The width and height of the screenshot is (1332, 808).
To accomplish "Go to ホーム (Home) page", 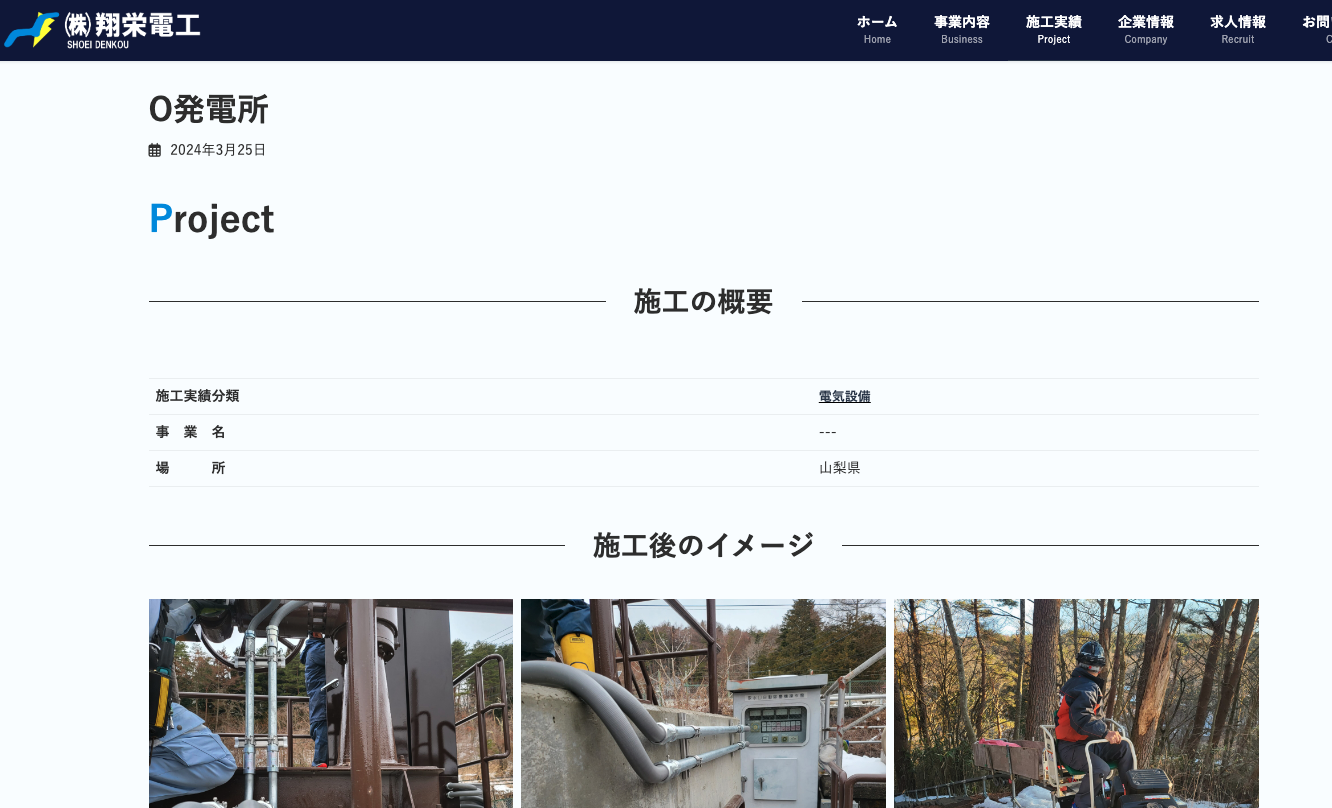I will 877,29.
